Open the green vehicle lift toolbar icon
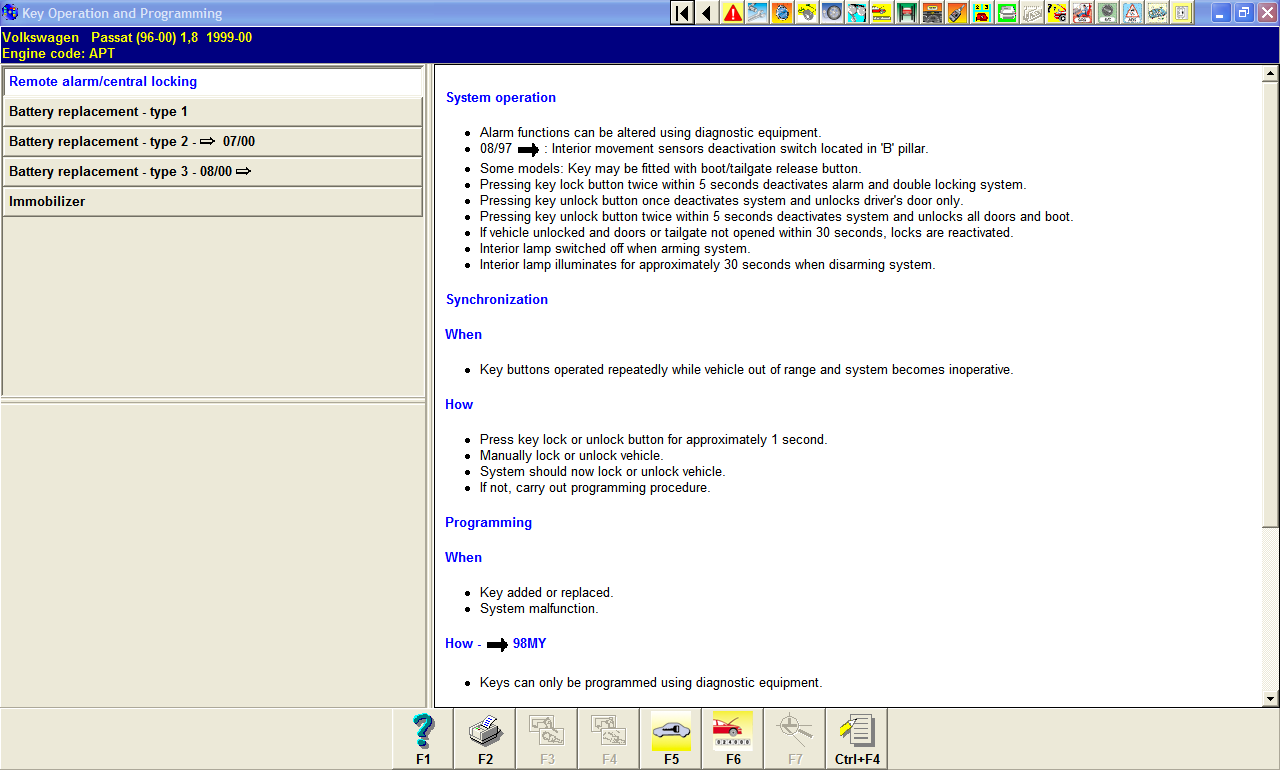Image resolution: width=1280 pixels, height=770 pixels. 907,13
